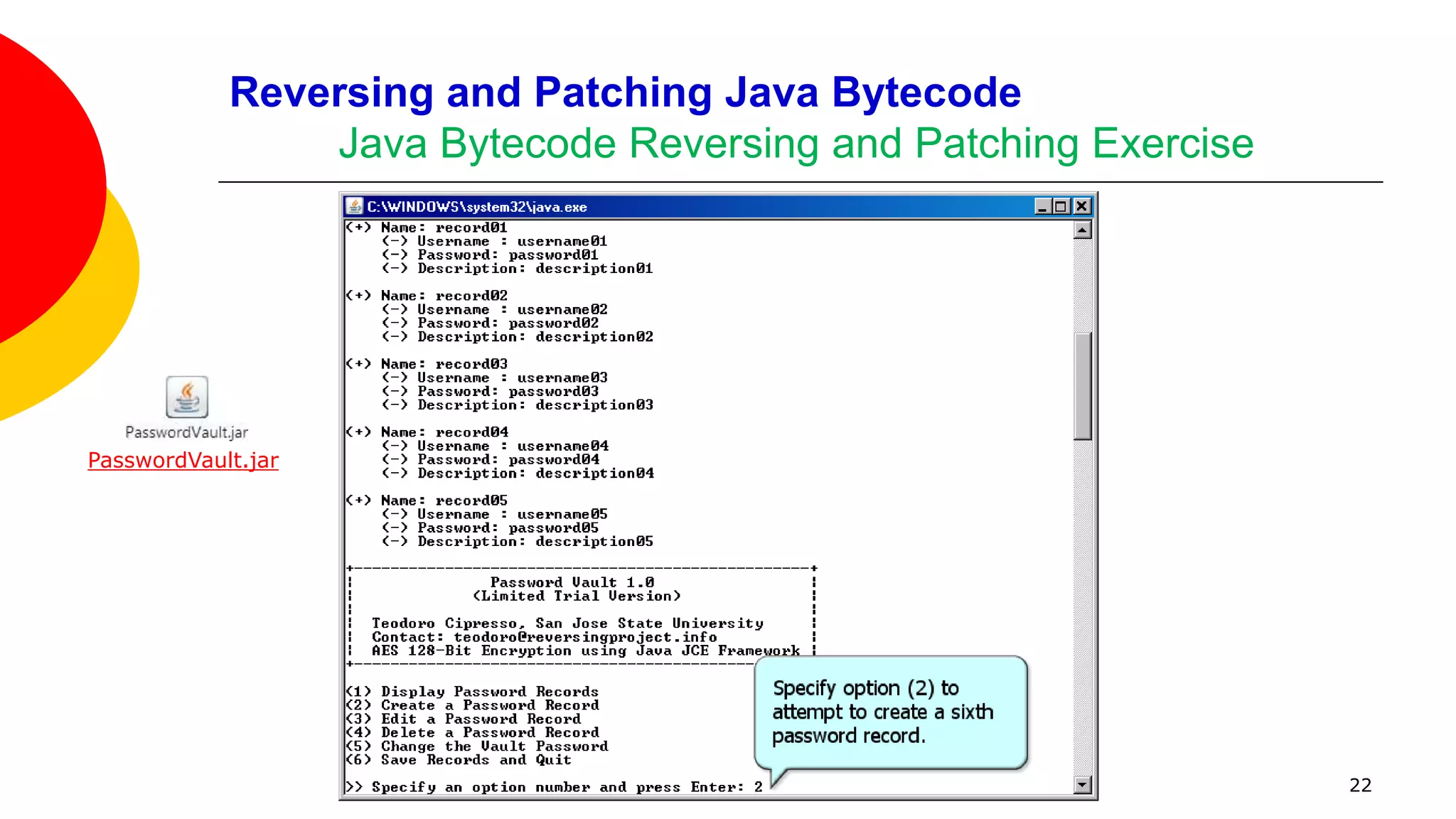Click the 'Name: record03' line

point(427,364)
